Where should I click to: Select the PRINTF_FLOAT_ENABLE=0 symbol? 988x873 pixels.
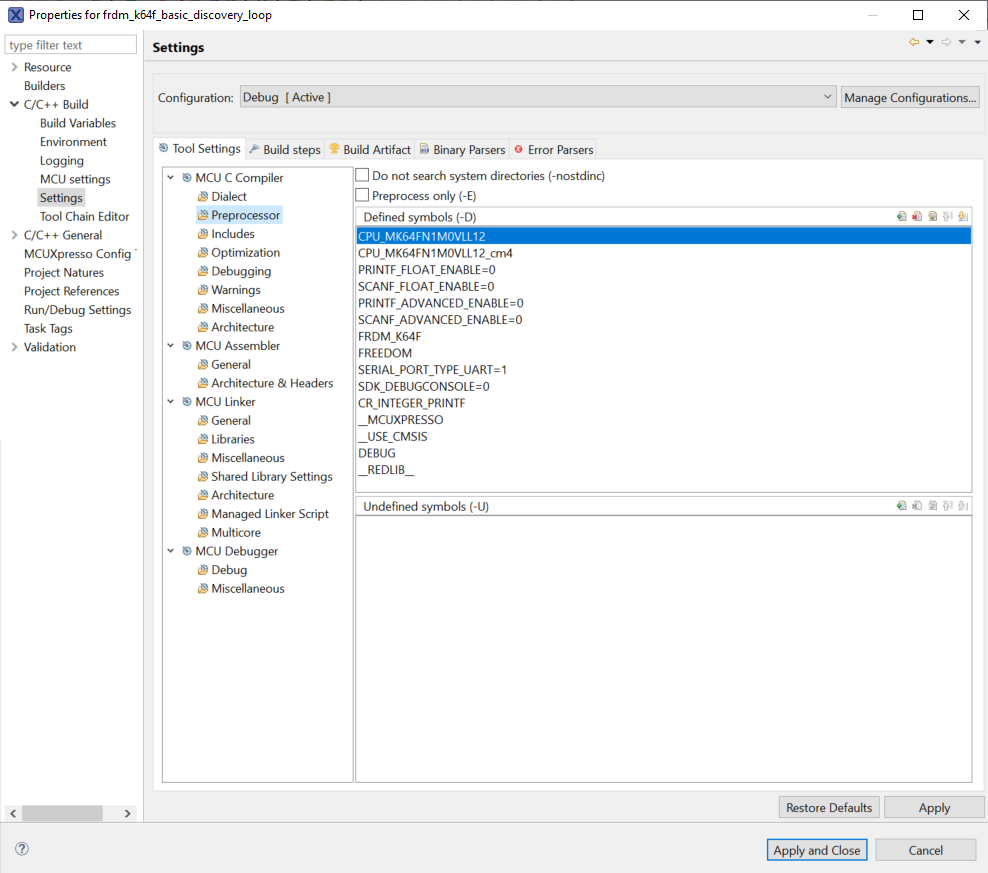(663, 270)
